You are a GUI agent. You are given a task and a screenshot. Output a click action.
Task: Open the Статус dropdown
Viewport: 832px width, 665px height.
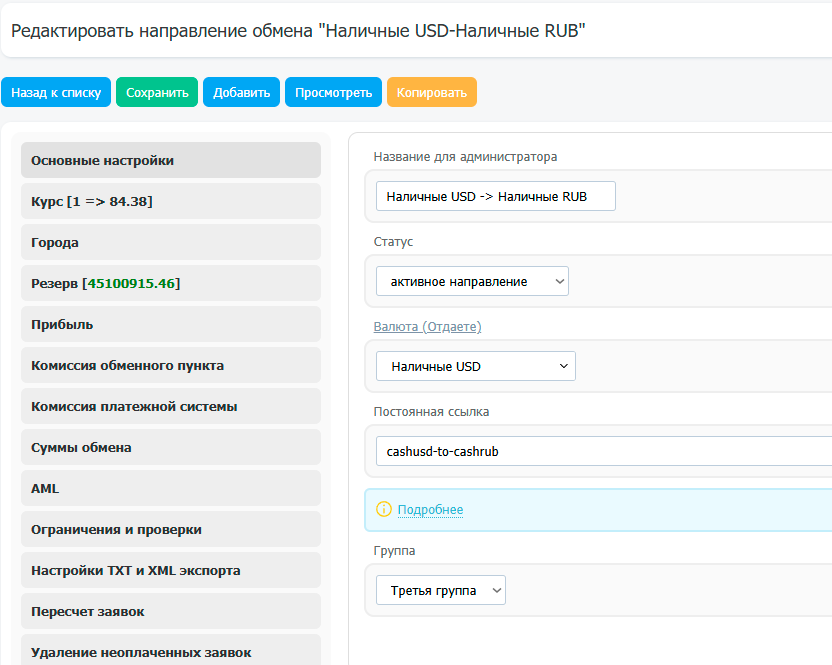pos(472,281)
